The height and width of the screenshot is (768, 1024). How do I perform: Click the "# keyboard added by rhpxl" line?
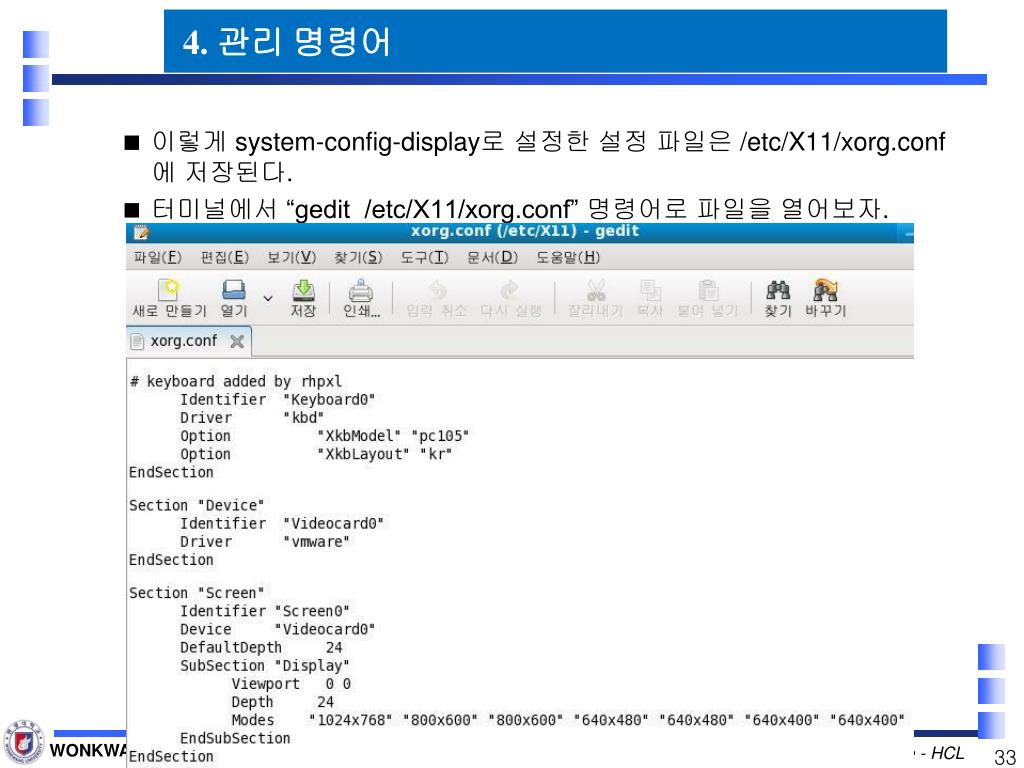tap(235, 381)
